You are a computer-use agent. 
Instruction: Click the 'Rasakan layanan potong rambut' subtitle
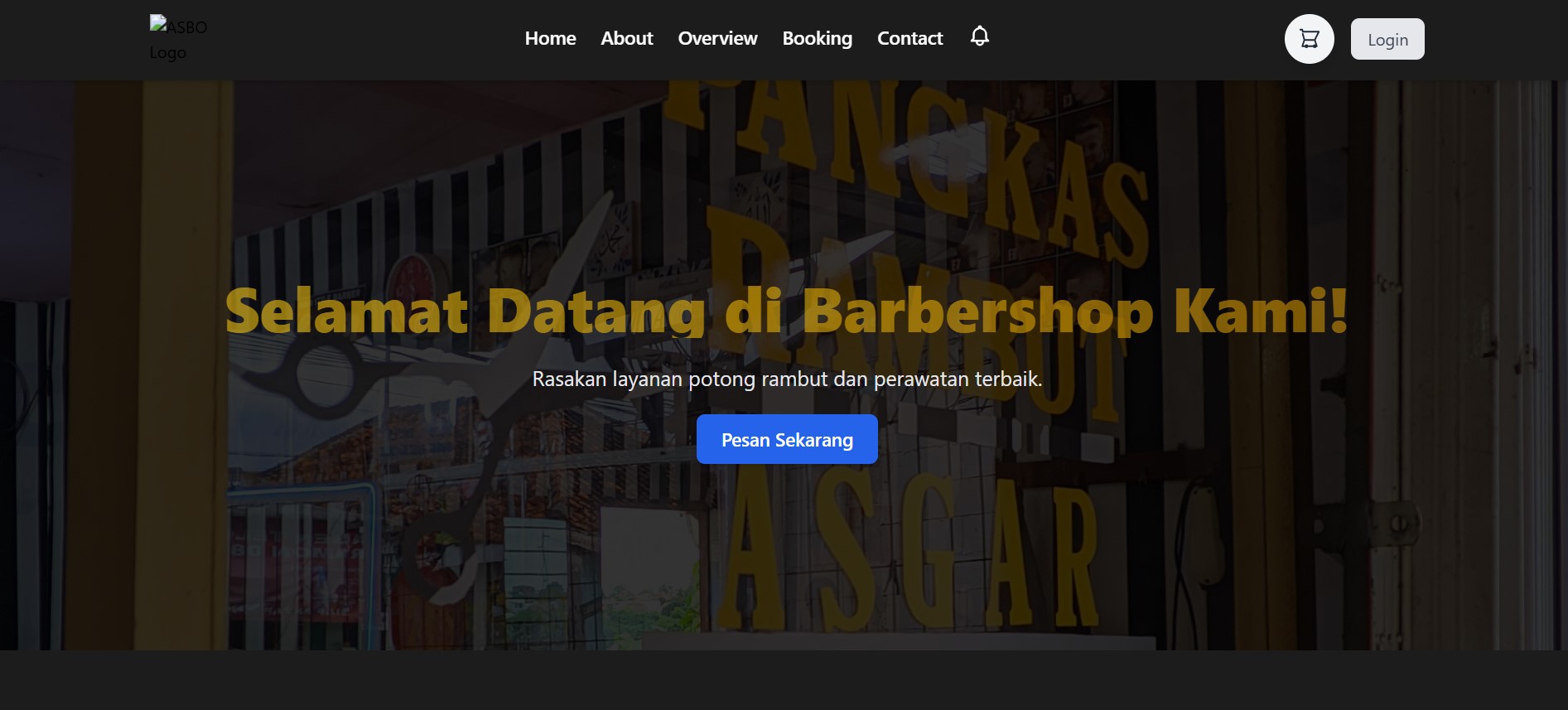(x=787, y=379)
